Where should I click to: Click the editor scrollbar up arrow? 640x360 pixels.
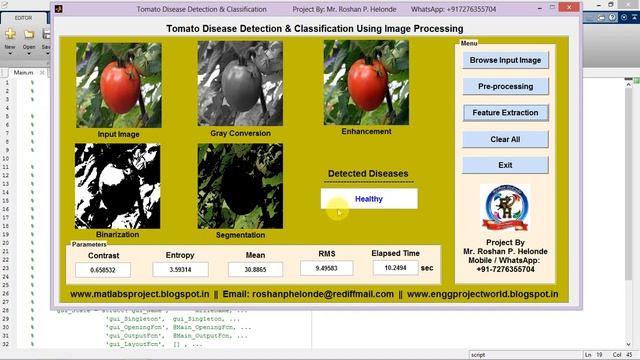coord(629,84)
